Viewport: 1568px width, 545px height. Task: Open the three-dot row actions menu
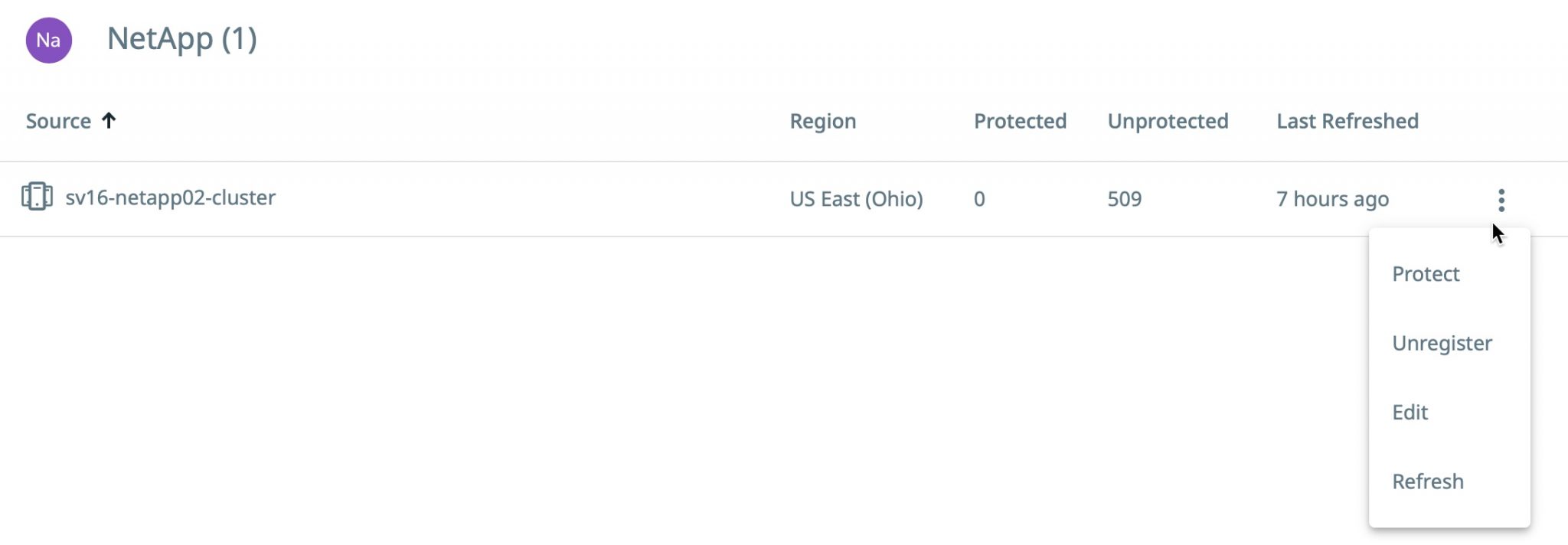pos(1501,200)
